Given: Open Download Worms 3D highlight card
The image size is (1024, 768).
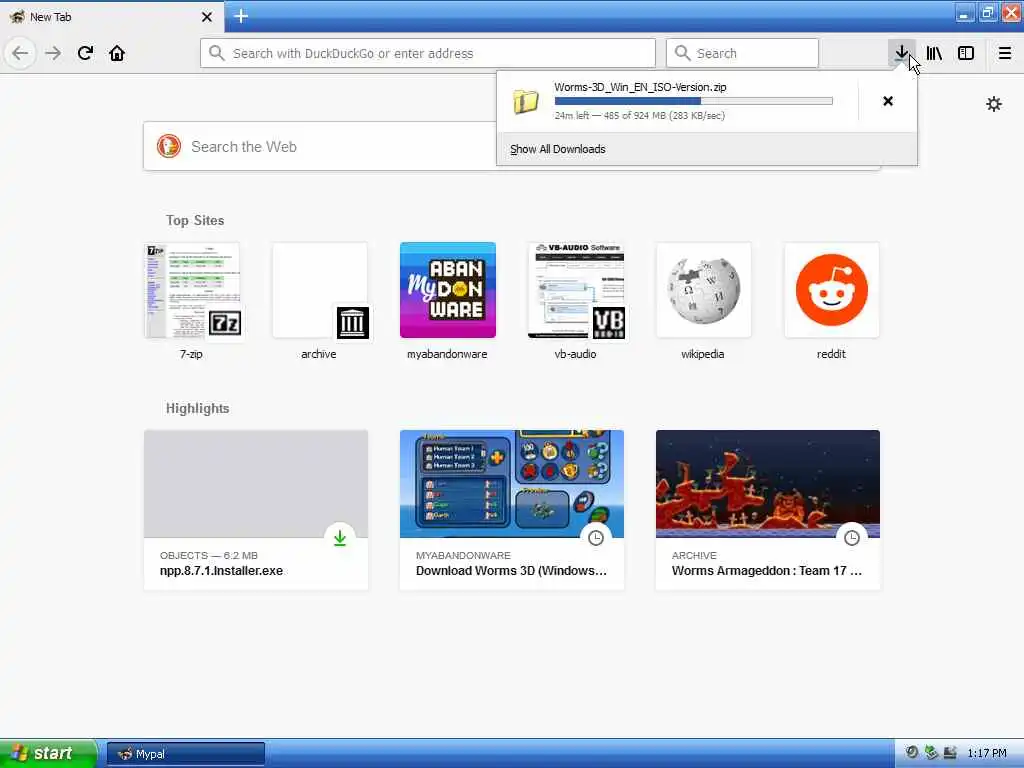Looking at the screenshot, I should pyautogui.click(x=512, y=509).
